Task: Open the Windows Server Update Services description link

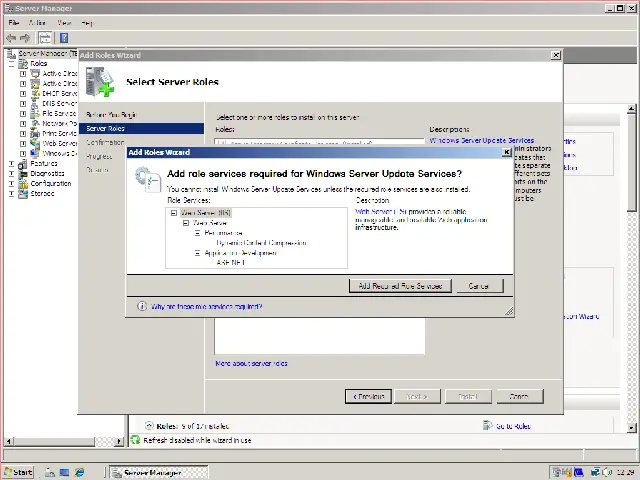Action: (x=482, y=140)
